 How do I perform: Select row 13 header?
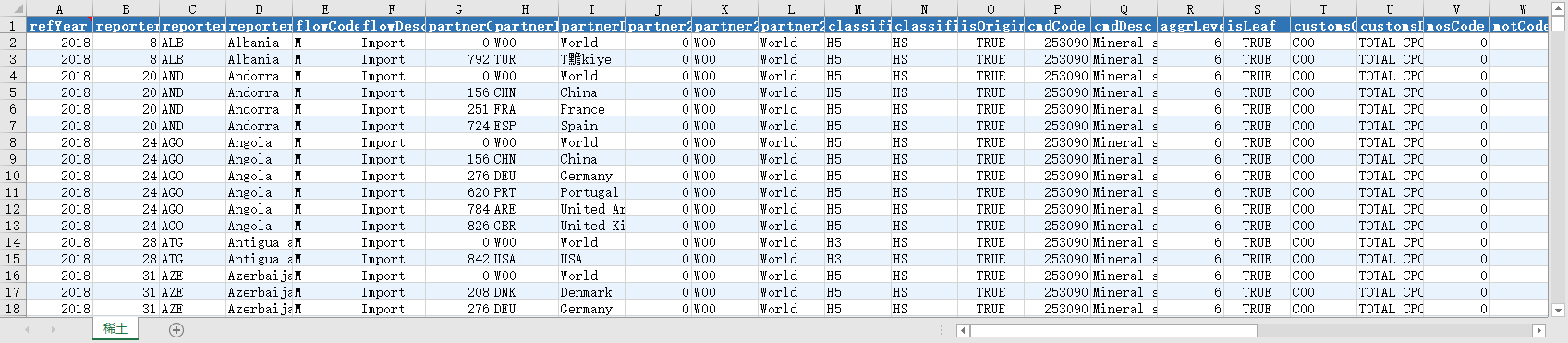(13, 226)
